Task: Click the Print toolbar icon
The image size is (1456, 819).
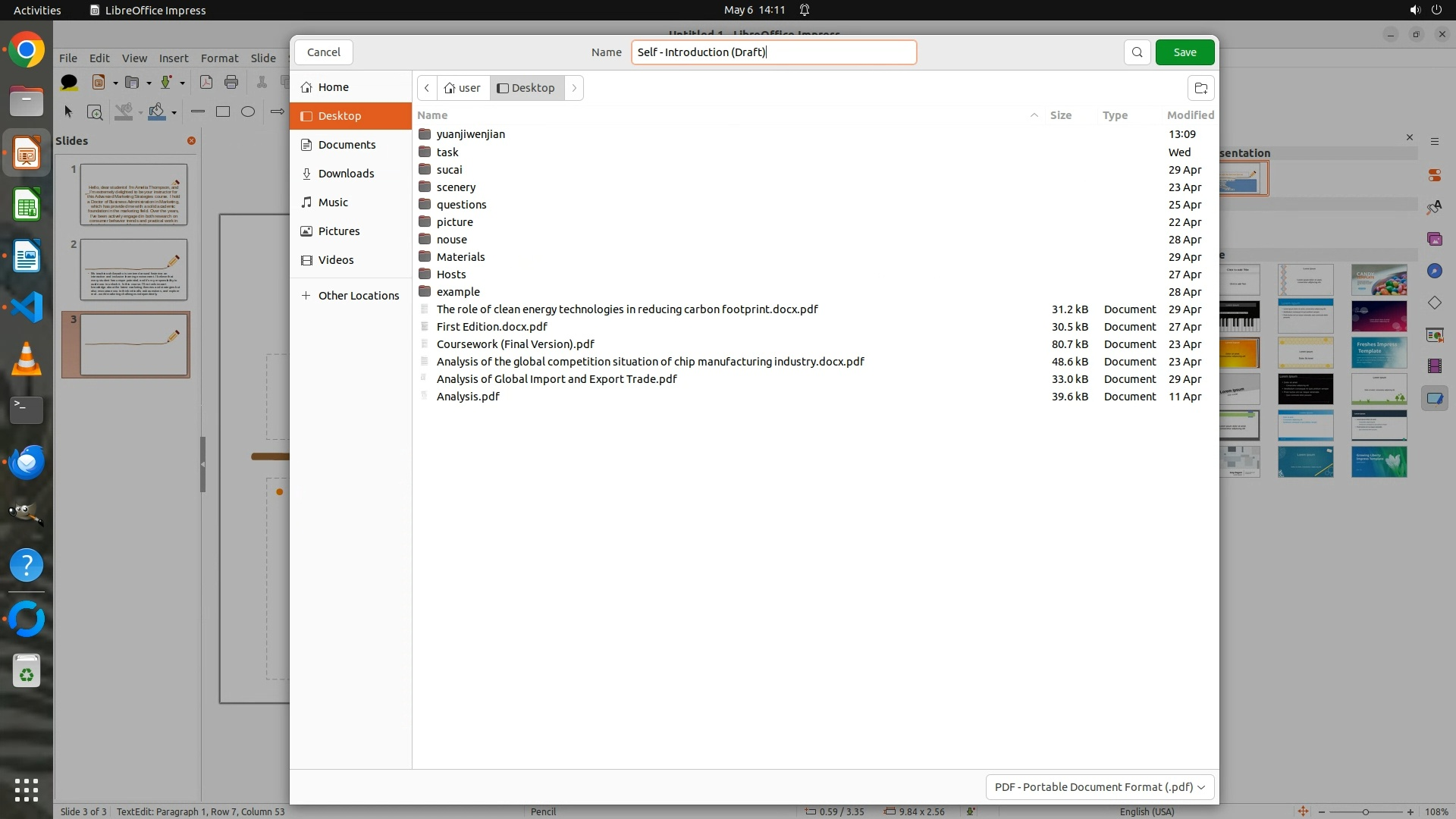Action: pos(231,82)
